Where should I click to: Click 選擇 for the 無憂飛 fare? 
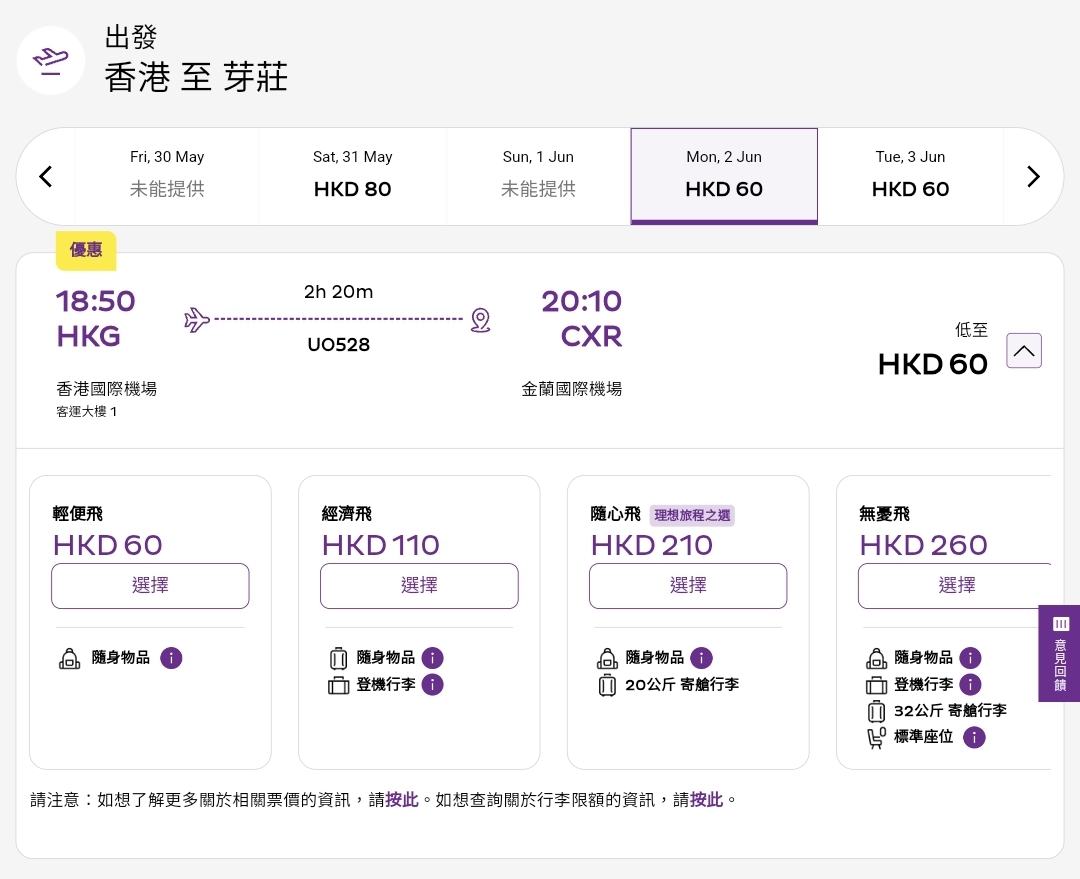click(957, 586)
